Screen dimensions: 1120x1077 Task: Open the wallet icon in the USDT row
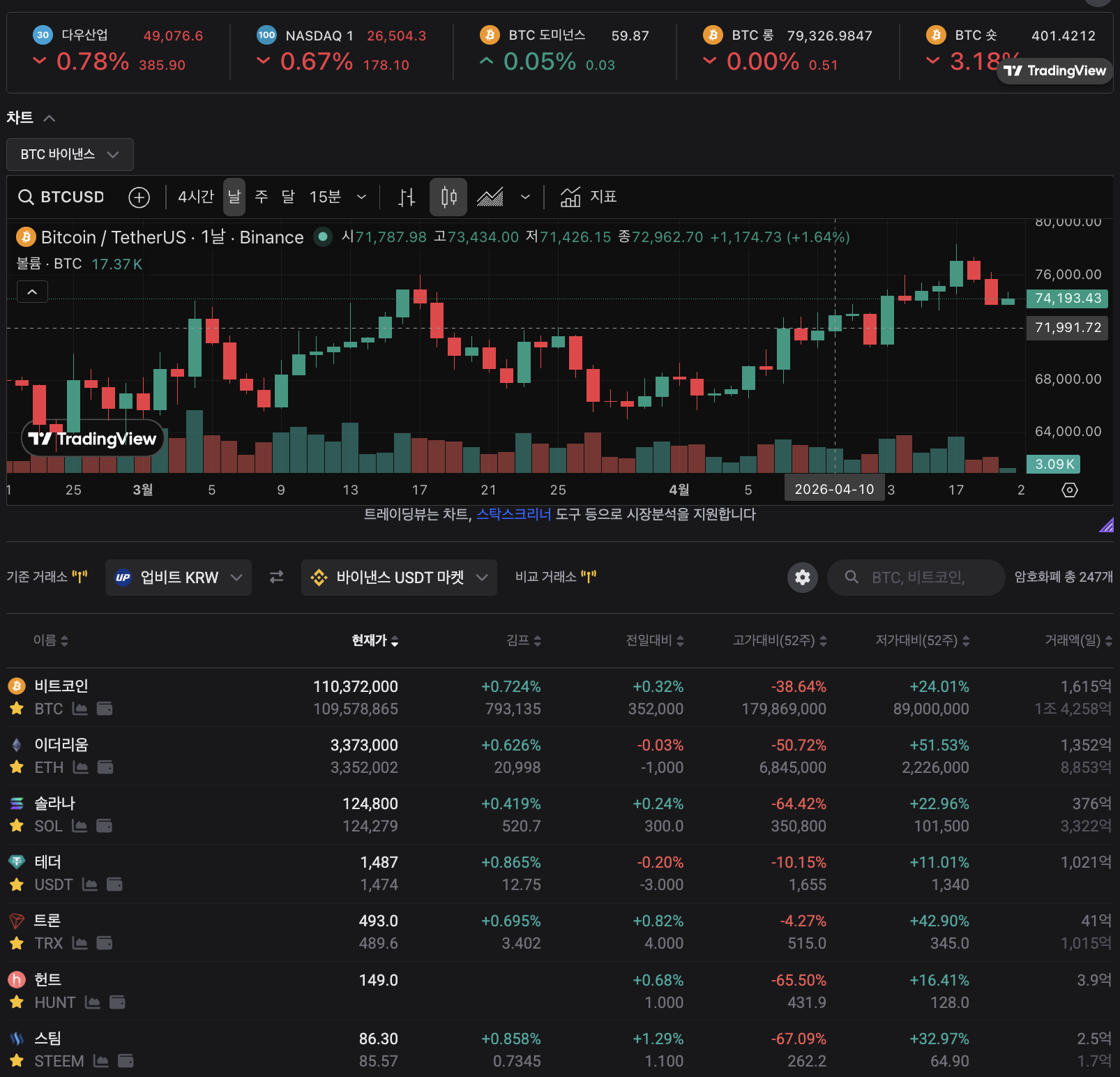(x=114, y=884)
